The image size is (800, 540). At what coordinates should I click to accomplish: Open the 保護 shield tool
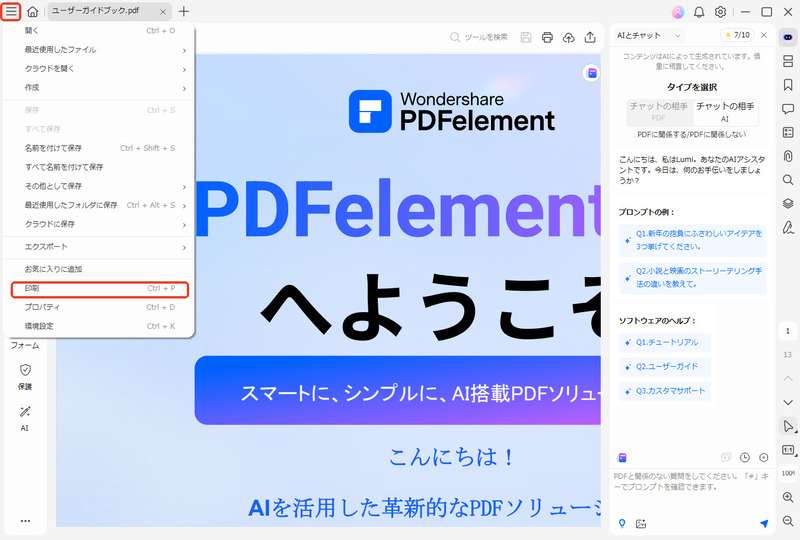point(25,377)
